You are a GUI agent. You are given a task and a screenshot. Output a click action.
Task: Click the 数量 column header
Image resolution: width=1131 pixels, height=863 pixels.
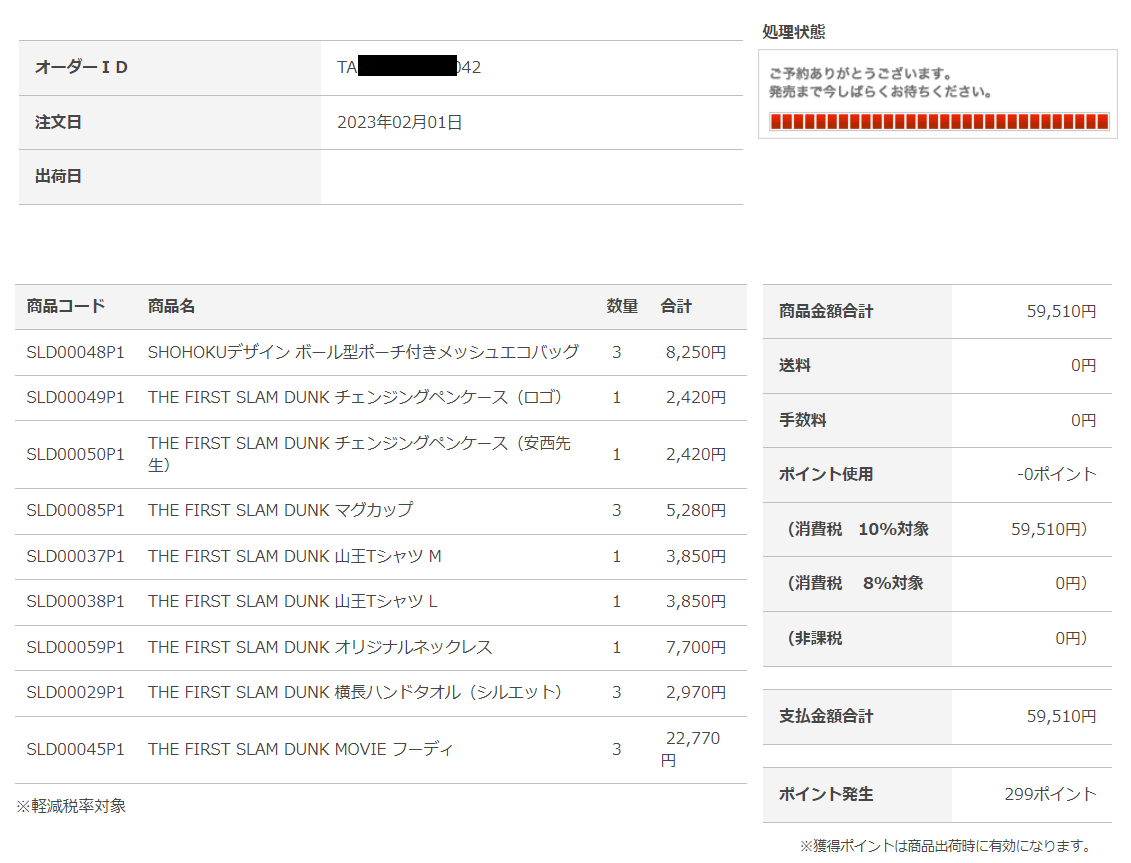(622, 306)
